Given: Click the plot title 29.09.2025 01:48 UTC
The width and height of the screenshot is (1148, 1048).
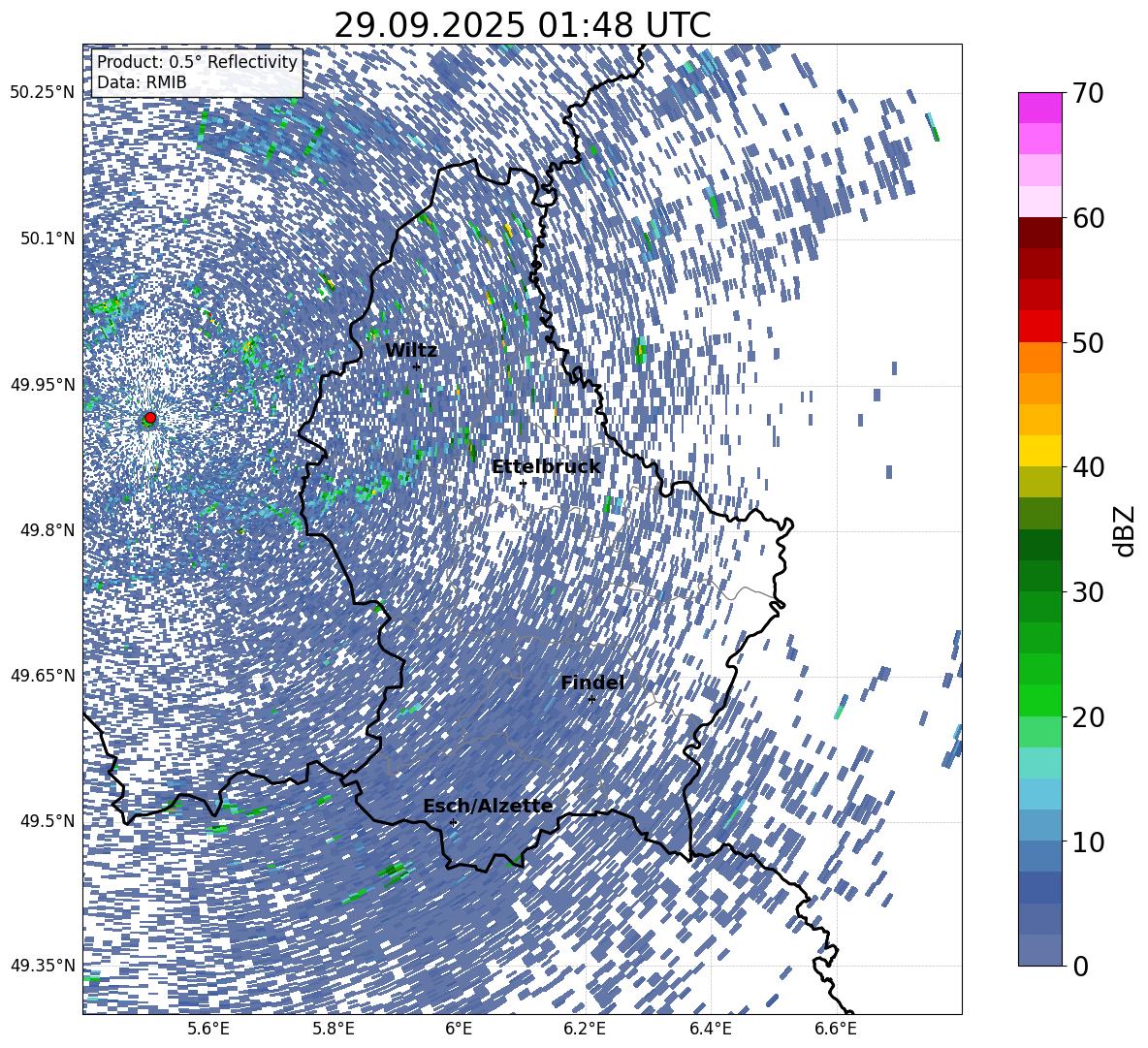Looking at the screenshot, I should tap(522, 25).
